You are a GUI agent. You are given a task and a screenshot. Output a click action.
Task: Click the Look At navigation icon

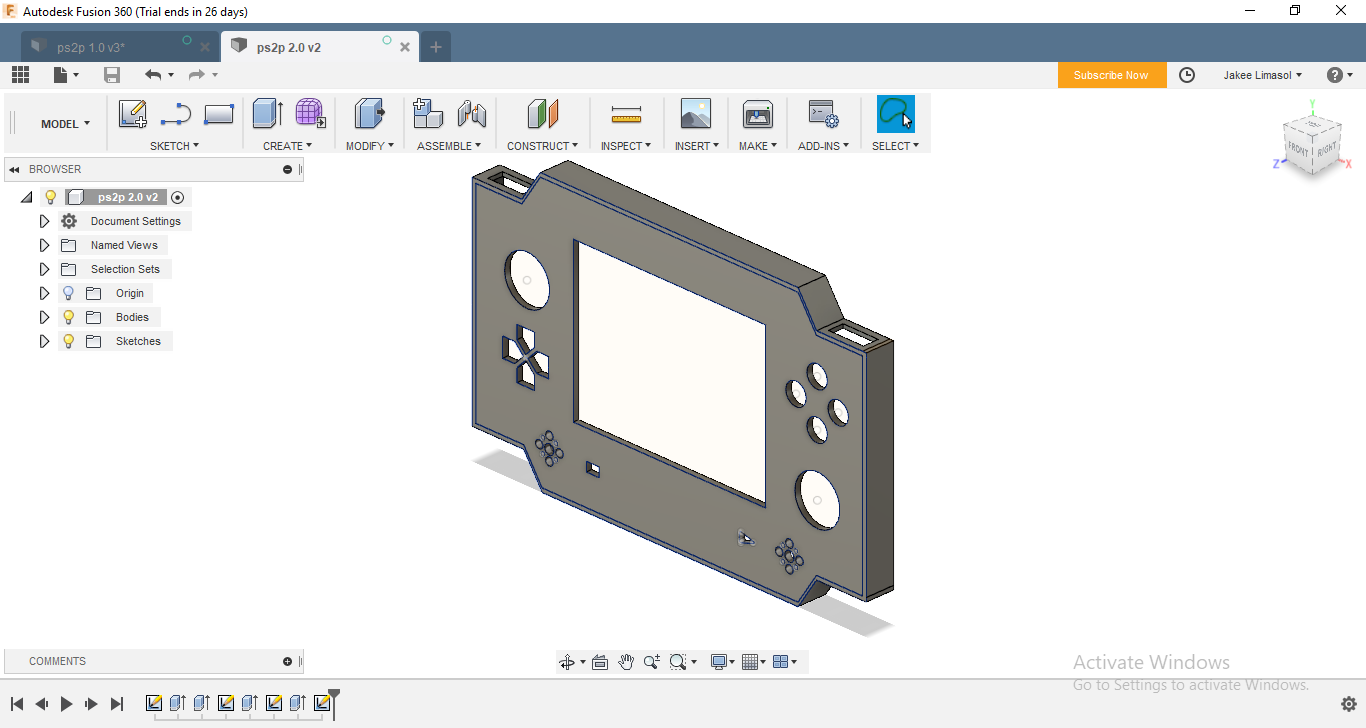point(600,662)
